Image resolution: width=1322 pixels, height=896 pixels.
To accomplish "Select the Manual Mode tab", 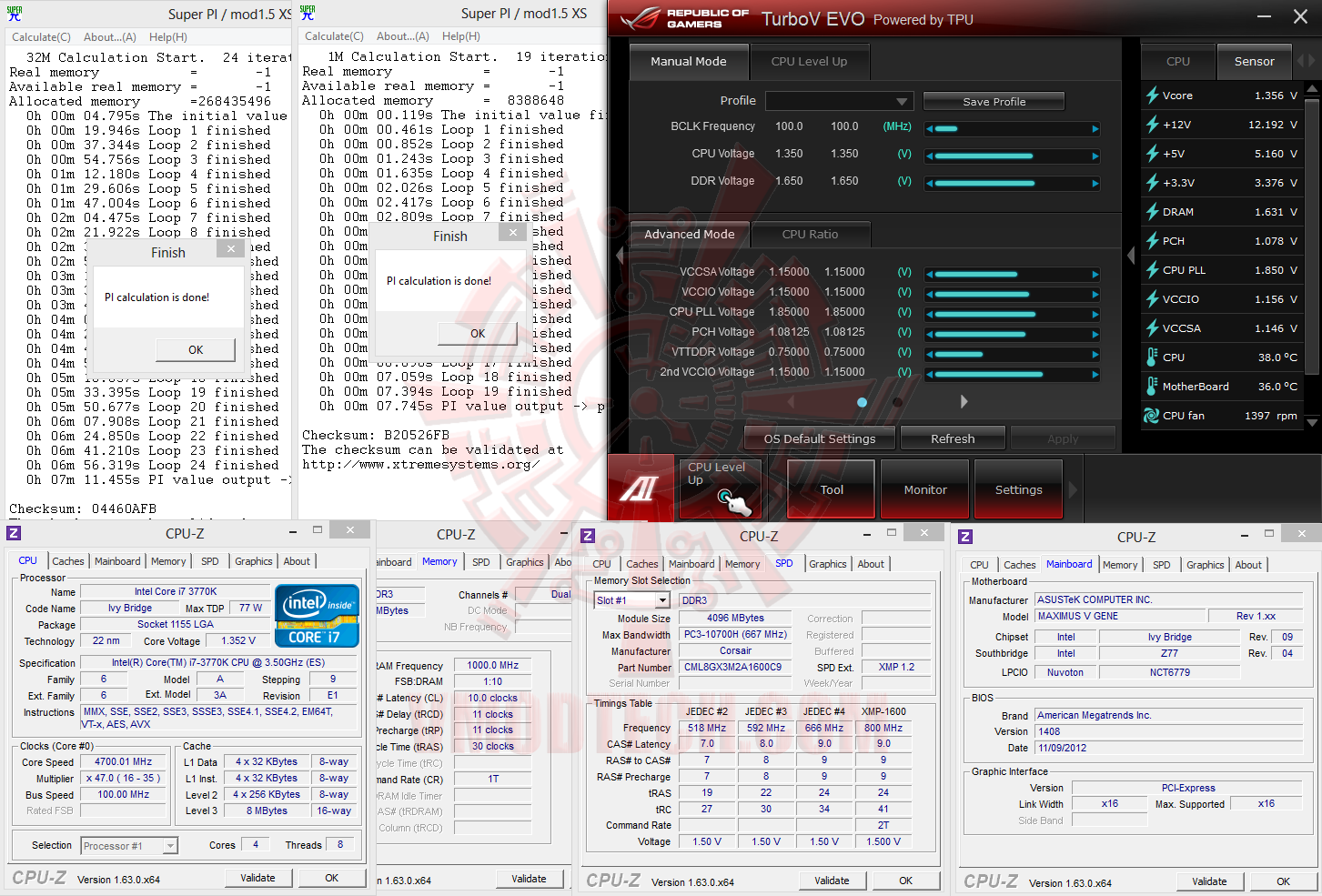I will [x=689, y=62].
